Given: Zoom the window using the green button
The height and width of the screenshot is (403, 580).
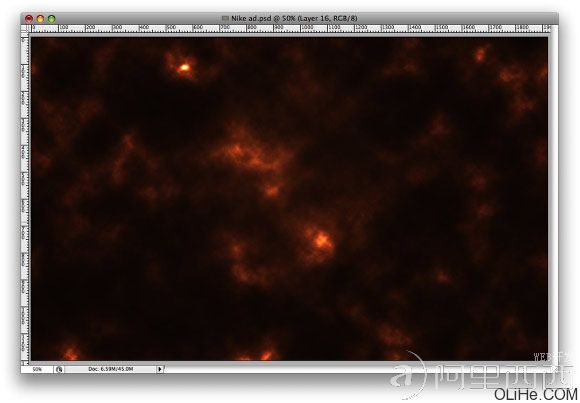Looking at the screenshot, I should click(x=52, y=19).
